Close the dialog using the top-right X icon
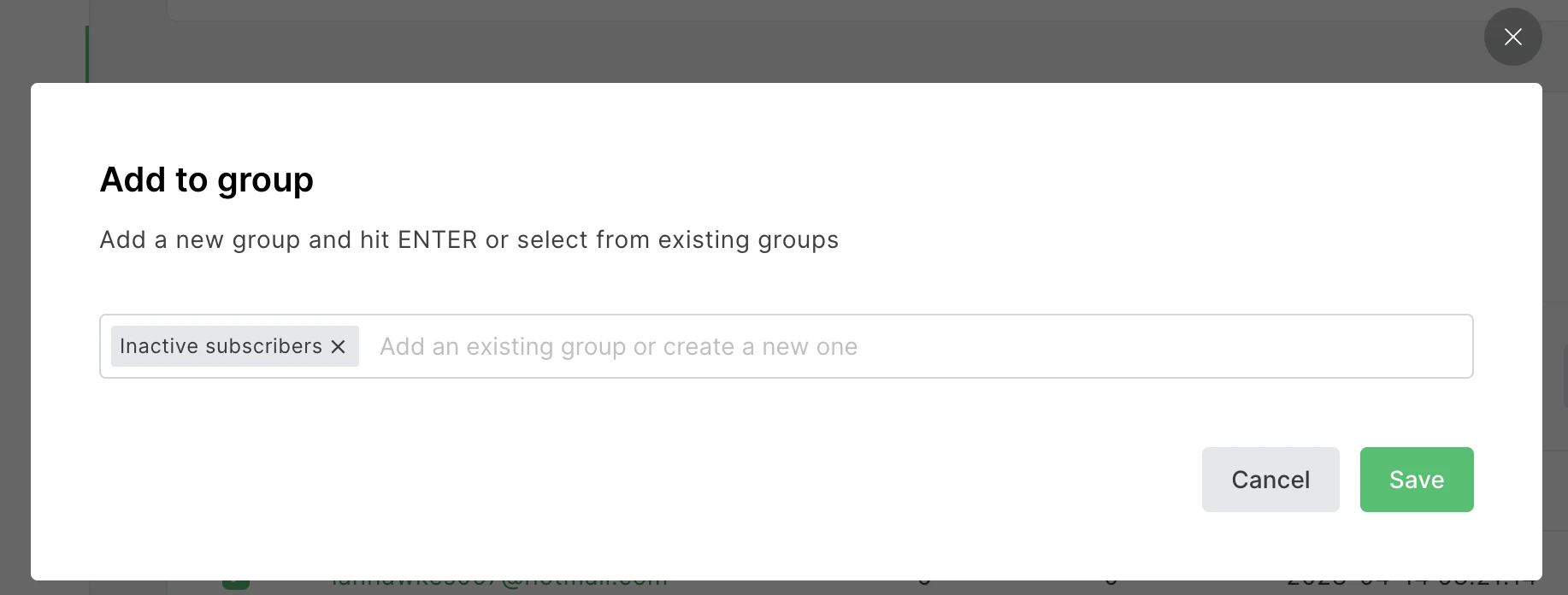 coord(1512,37)
